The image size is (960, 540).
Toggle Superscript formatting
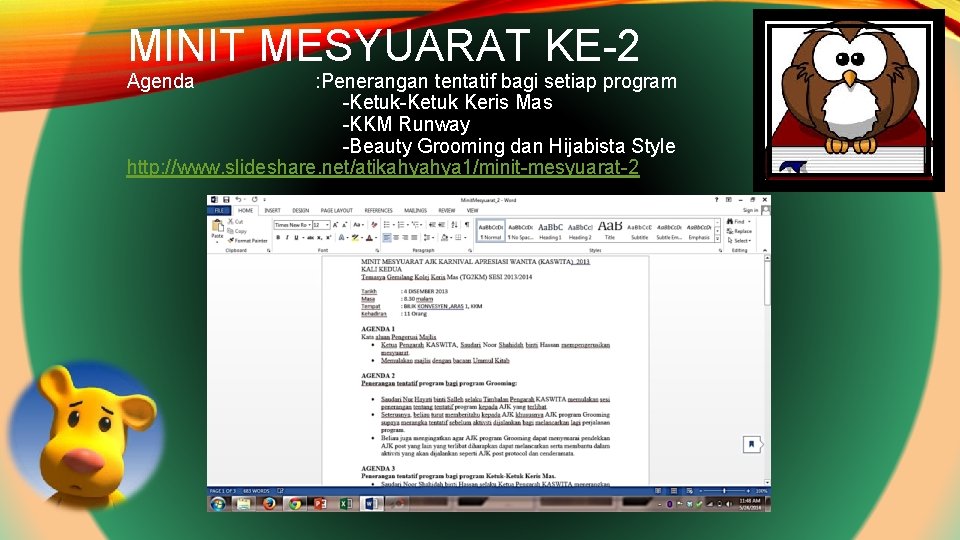point(329,238)
